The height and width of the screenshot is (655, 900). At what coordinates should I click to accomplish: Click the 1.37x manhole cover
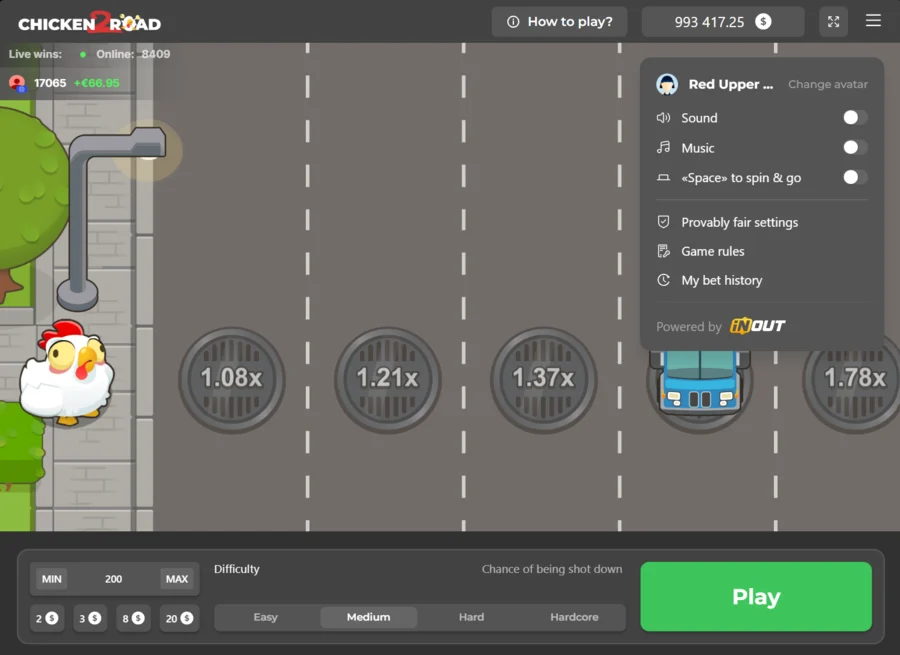coord(544,379)
